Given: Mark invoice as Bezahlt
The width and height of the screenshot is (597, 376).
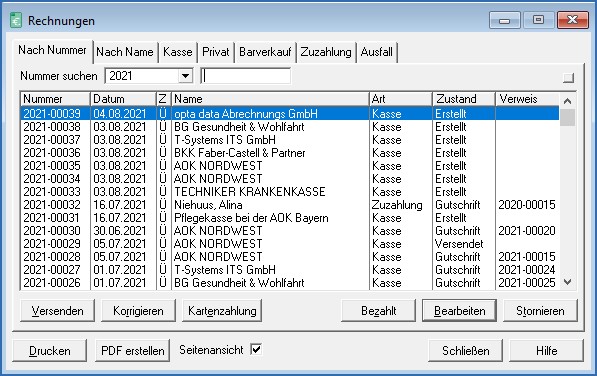Looking at the screenshot, I should pyautogui.click(x=378, y=311).
